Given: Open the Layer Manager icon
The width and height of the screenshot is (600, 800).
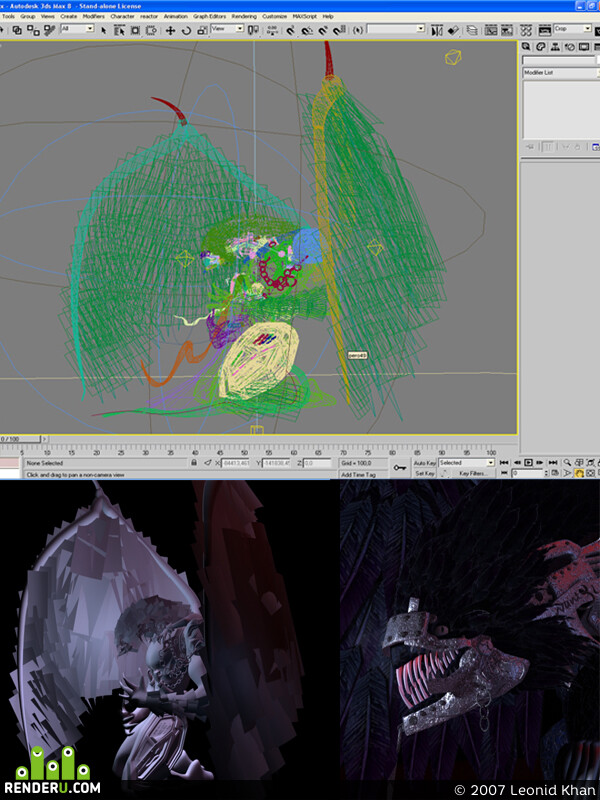Looking at the screenshot, I should pos(472,31).
